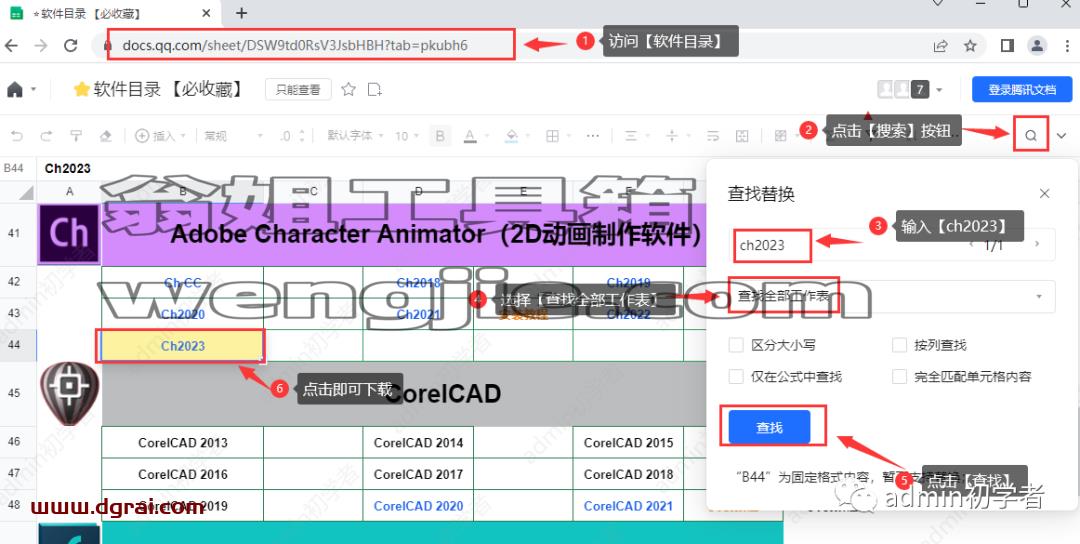Go to the next search result arrow
The width and height of the screenshot is (1080, 544).
pos(1037,244)
